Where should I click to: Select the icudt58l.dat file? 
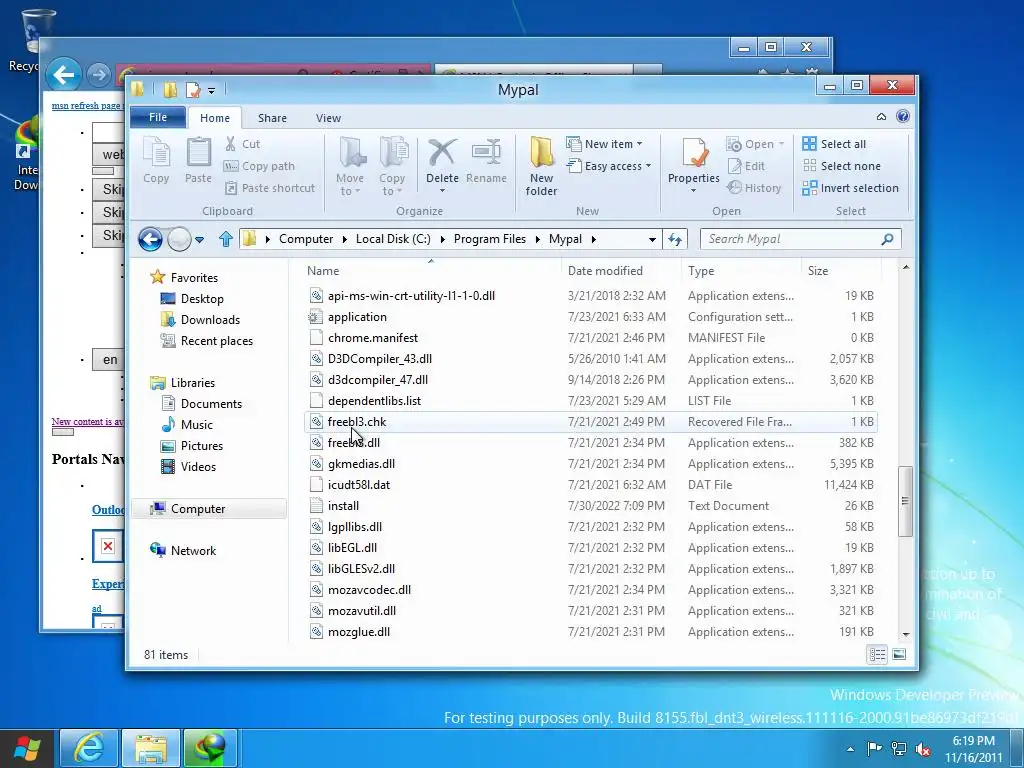[591, 485]
